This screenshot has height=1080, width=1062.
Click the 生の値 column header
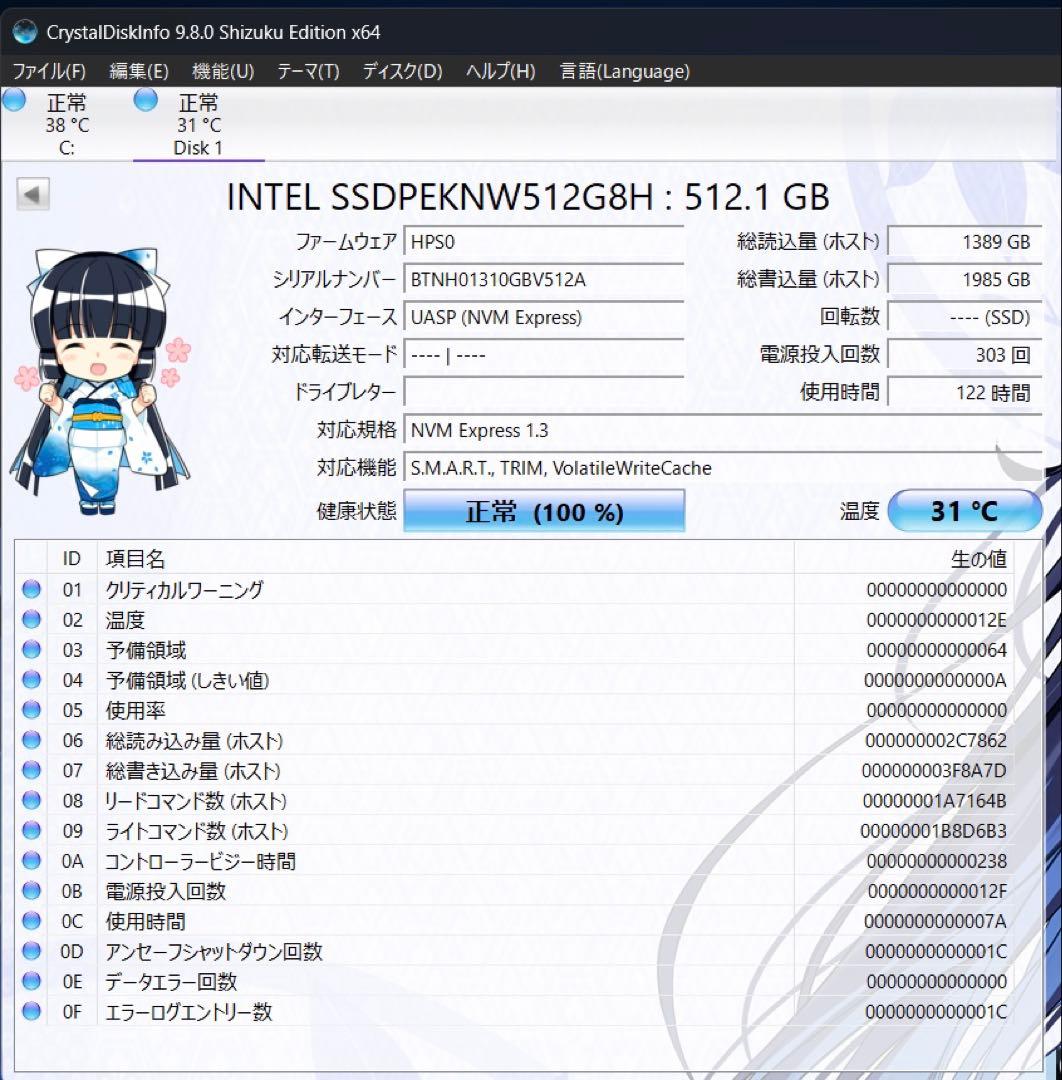904,559
